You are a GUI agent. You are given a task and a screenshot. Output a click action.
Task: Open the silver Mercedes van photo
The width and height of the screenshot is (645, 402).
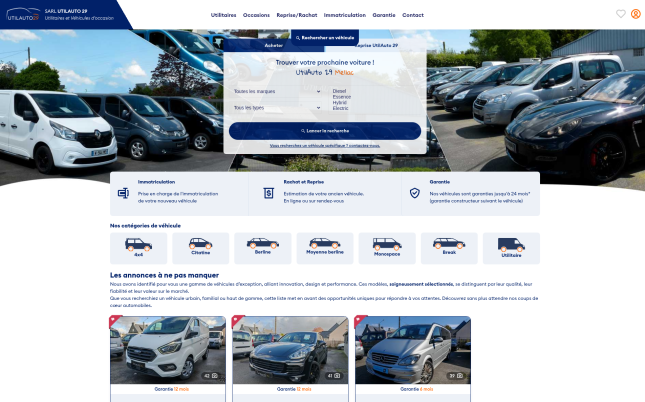point(413,350)
